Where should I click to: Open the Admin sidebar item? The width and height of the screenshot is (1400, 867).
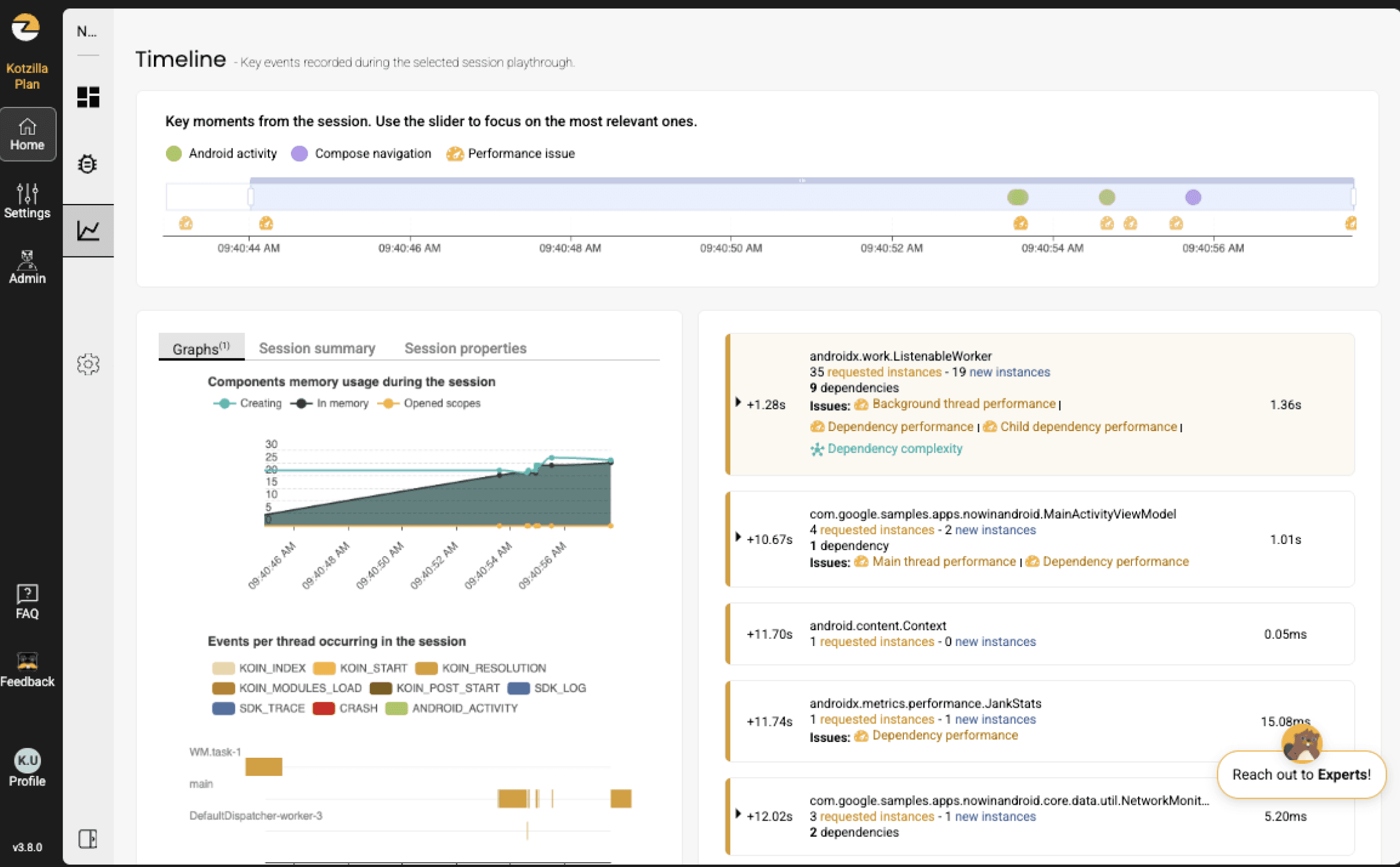tap(27, 267)
